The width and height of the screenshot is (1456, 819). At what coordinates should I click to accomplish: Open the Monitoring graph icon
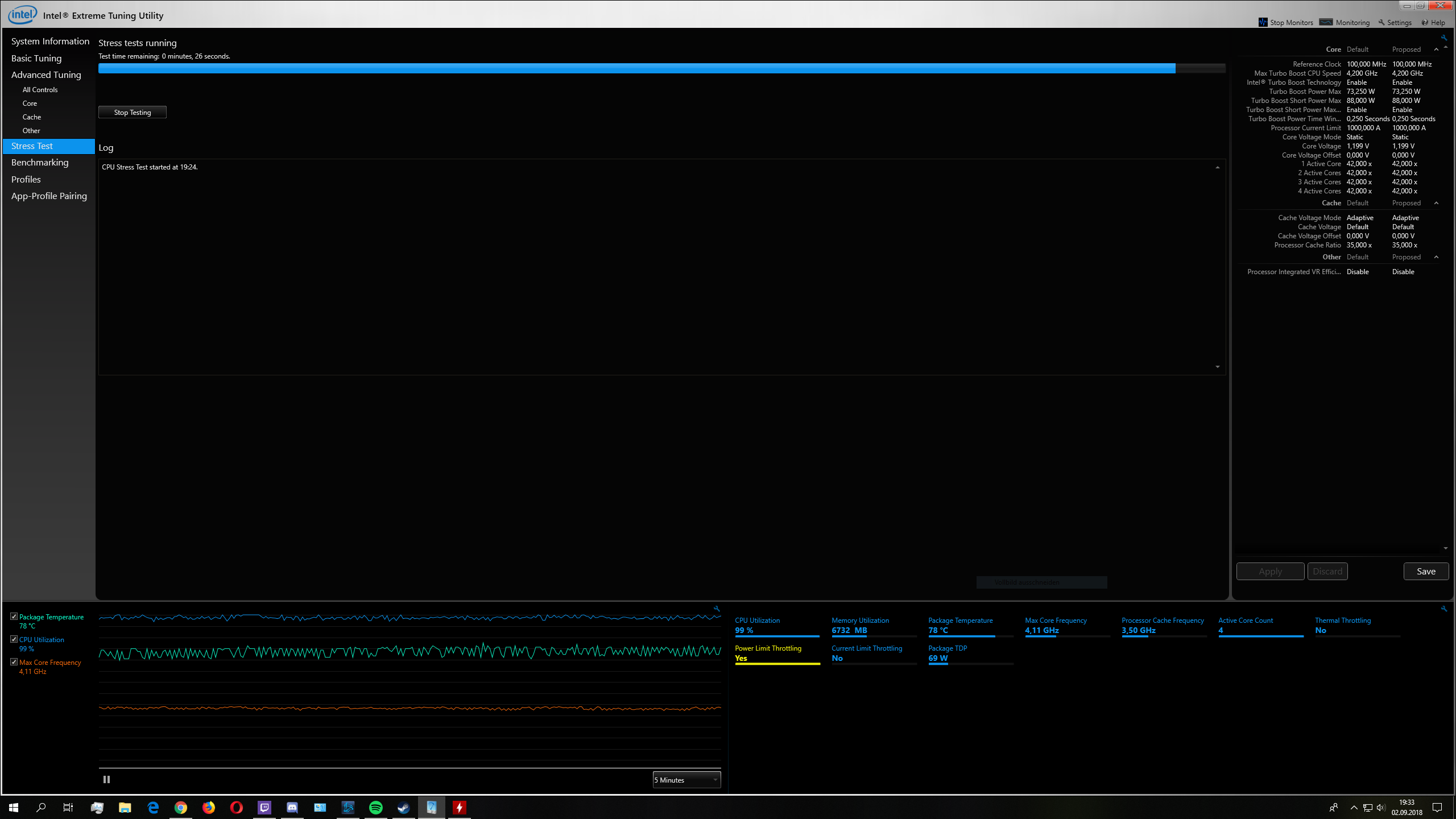1326,22
